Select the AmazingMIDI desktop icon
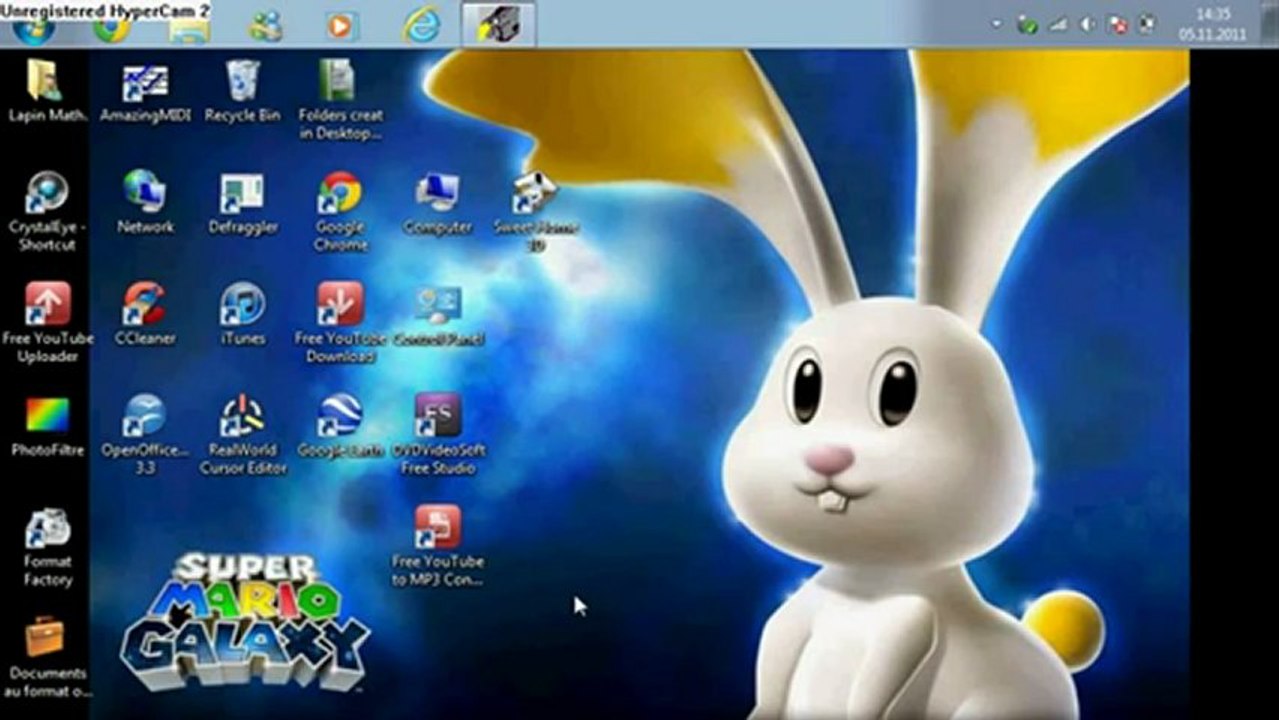This screenshot has width=1279, height=720. coord(145,91)
